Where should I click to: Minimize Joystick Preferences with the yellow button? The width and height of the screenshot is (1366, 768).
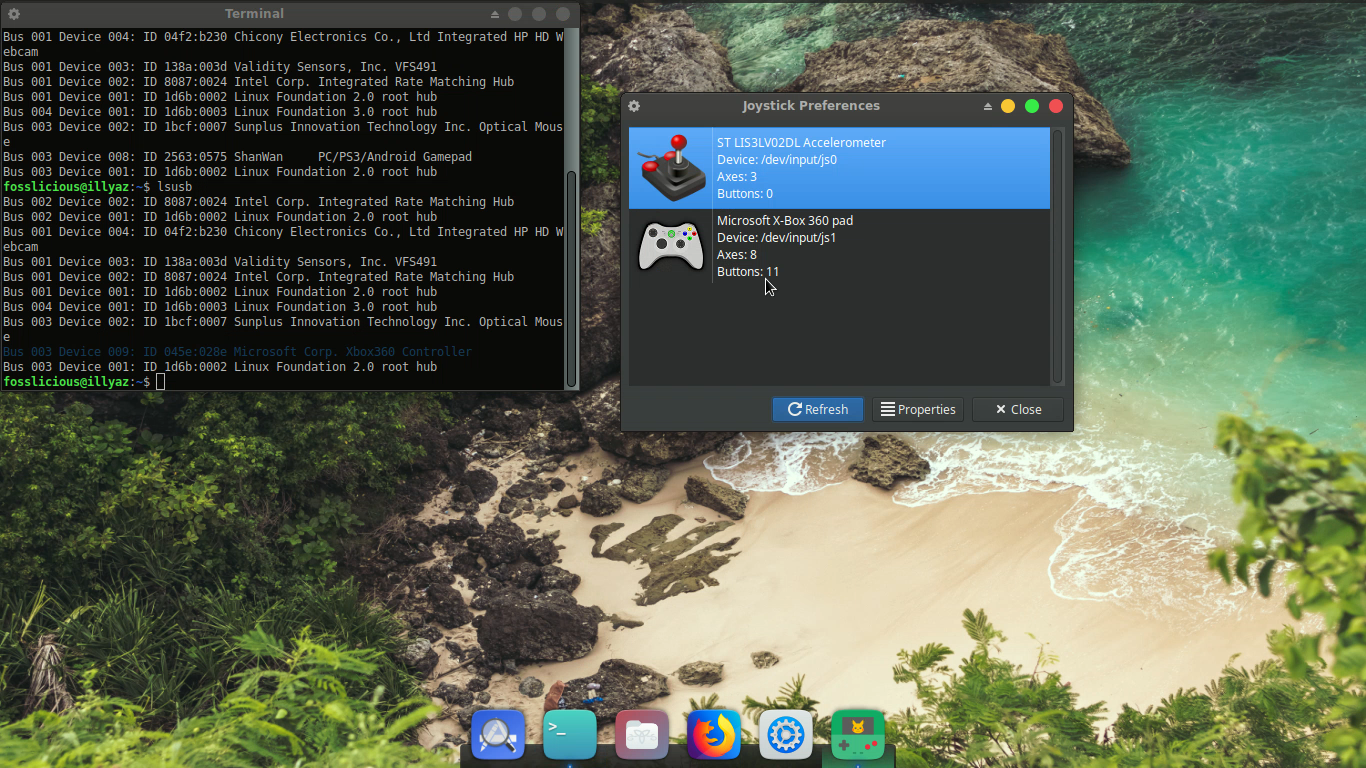(x=1008, y=106)
